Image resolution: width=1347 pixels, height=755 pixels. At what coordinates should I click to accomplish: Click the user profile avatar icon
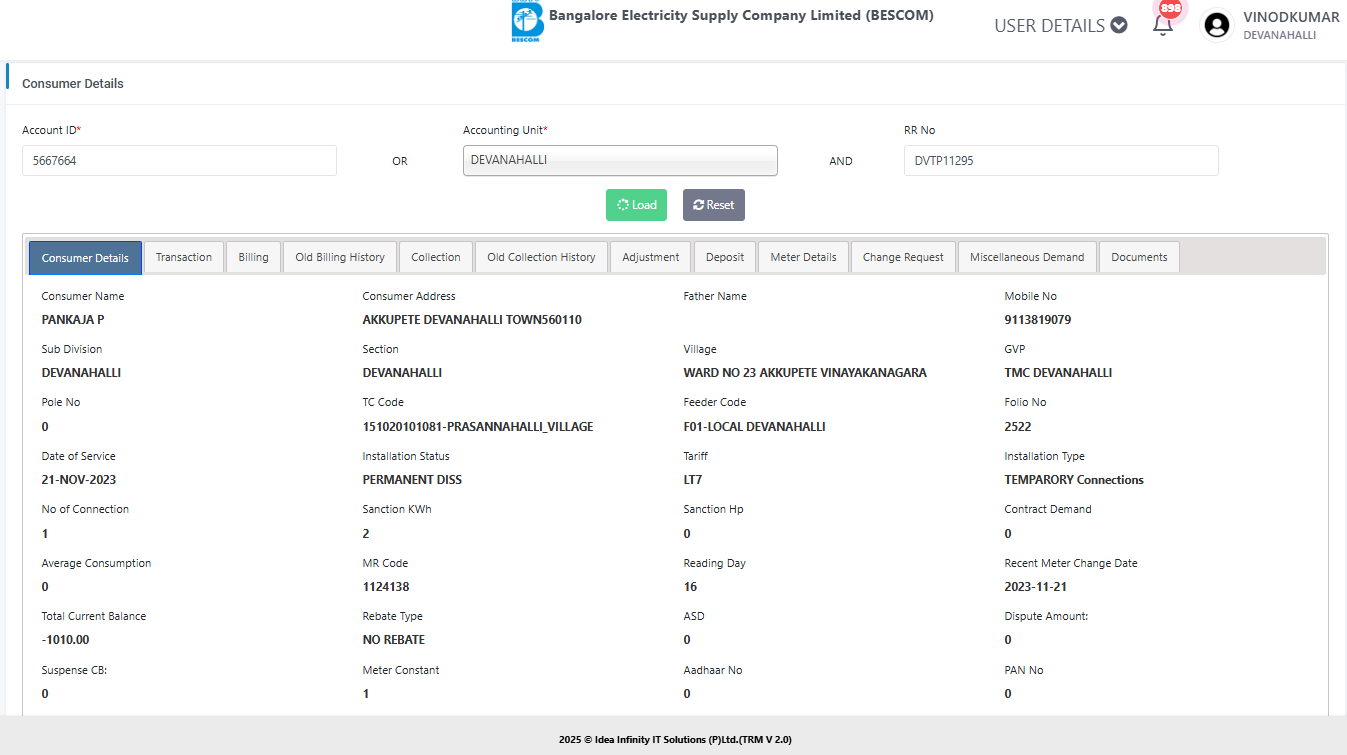click(1216, 26)
